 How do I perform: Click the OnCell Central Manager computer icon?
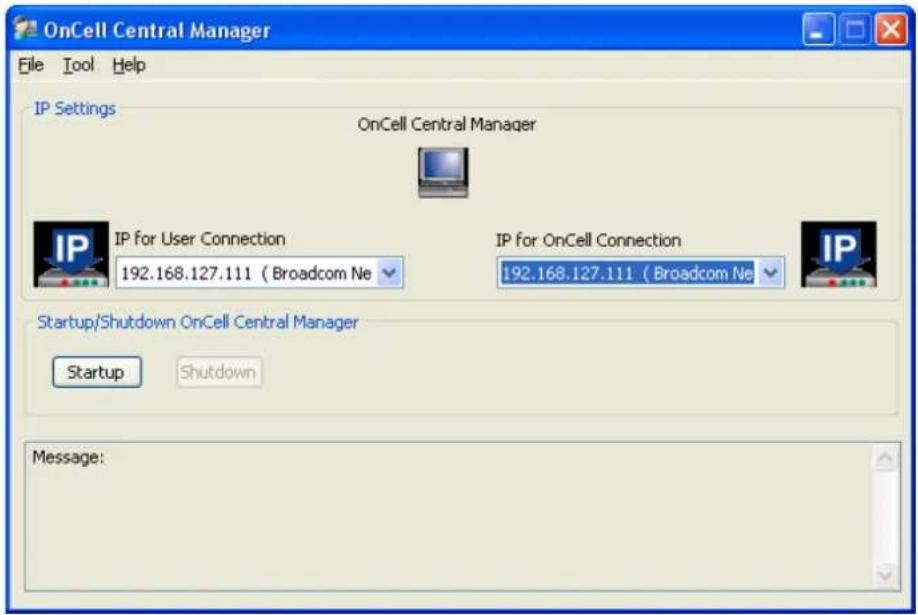point(443,172)
